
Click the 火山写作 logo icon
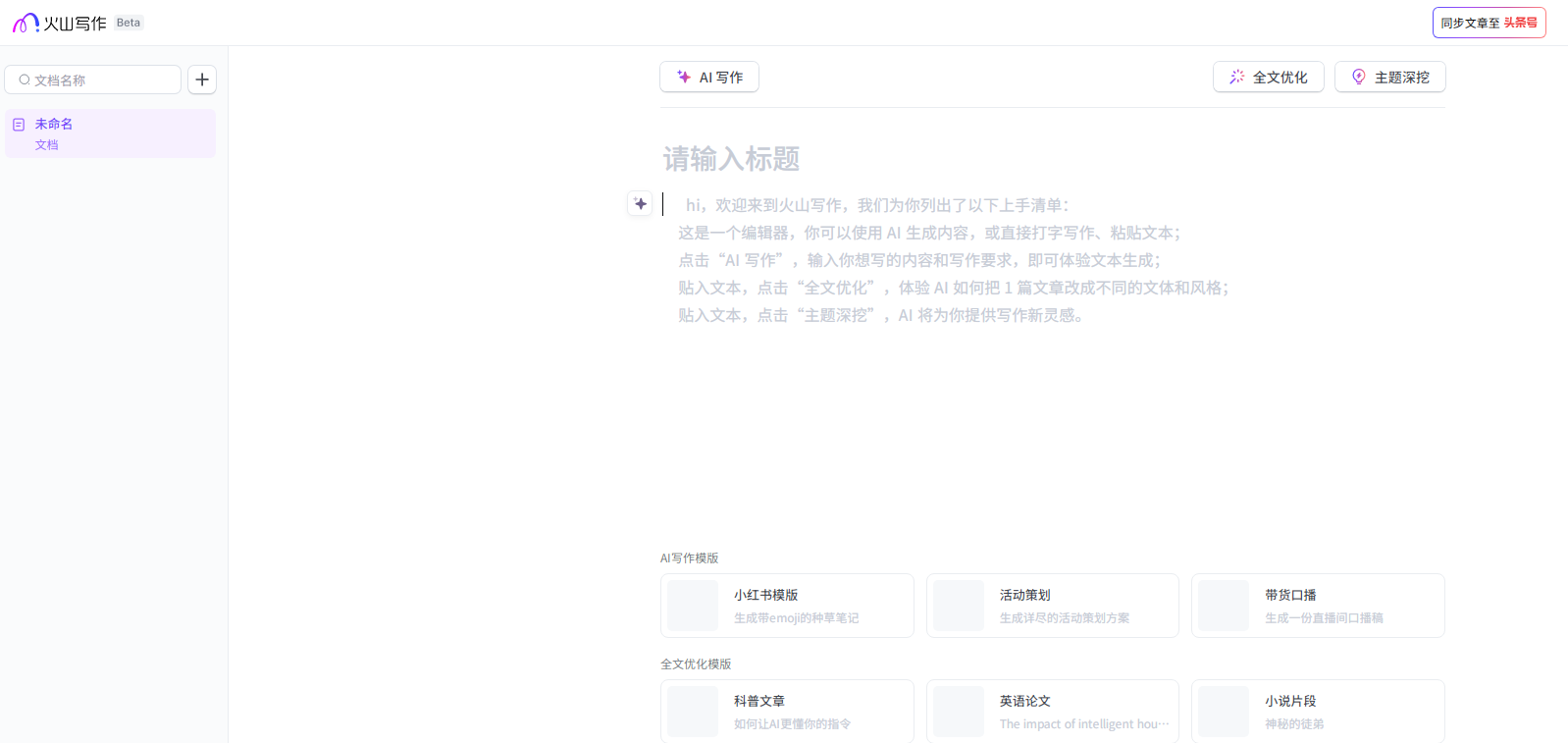coord(26,23)
